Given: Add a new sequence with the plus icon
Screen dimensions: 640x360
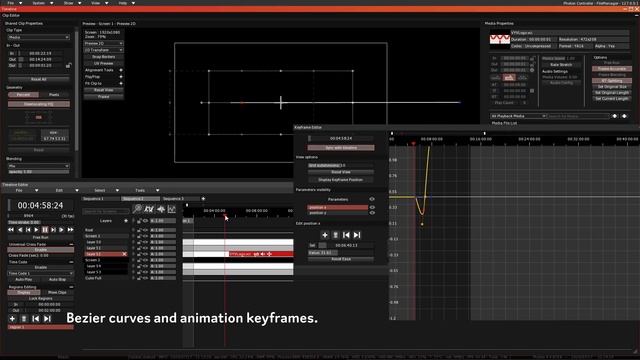Looking at the screenshot, I should [203, 199].
